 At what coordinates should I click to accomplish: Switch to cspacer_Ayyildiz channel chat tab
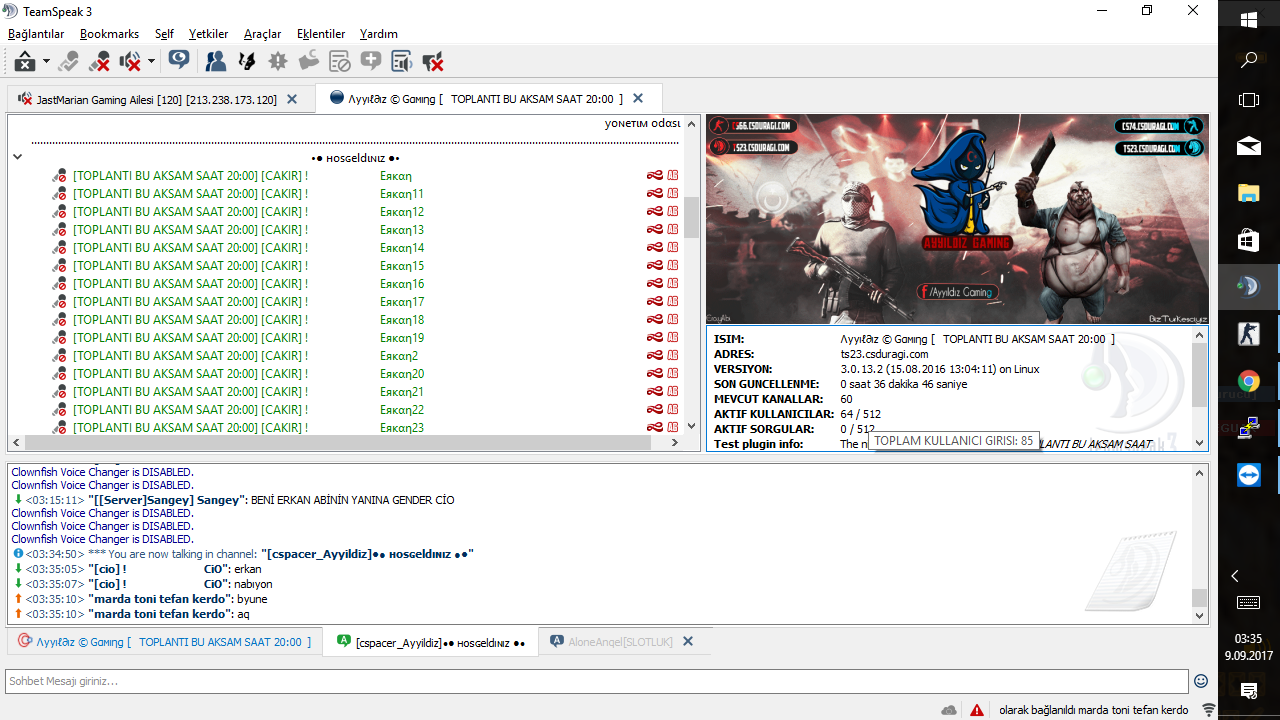(430, 642)
